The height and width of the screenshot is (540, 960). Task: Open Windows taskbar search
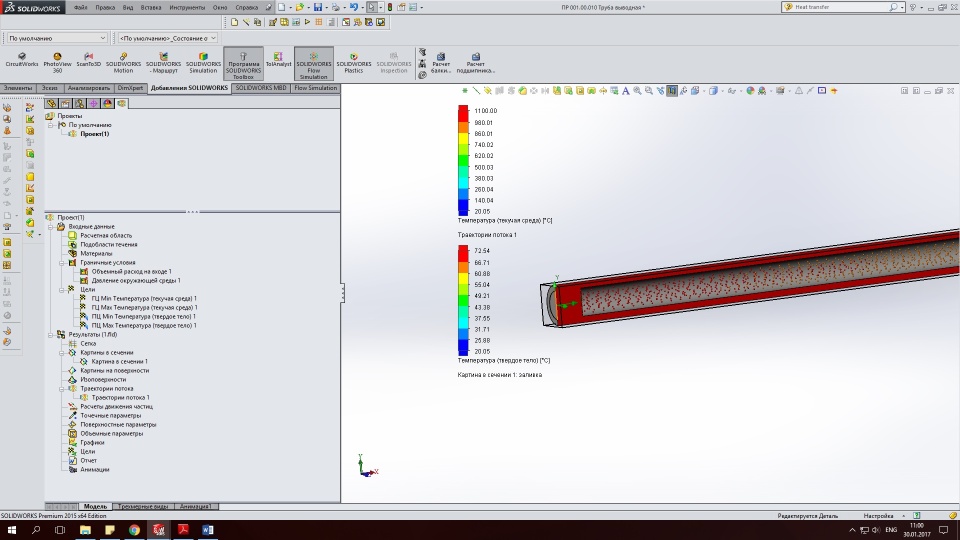tap(36, 530)
